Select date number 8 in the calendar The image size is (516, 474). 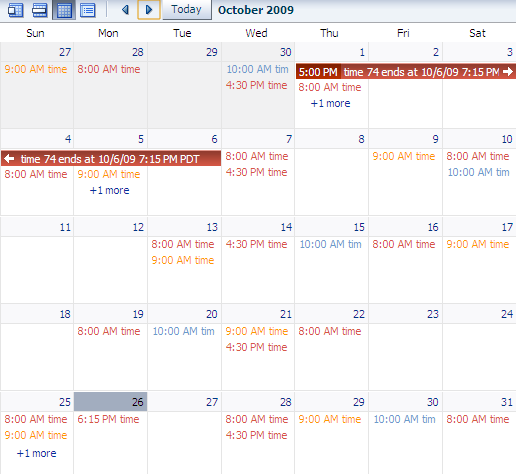pyautogui.click(x=361, y=139)
